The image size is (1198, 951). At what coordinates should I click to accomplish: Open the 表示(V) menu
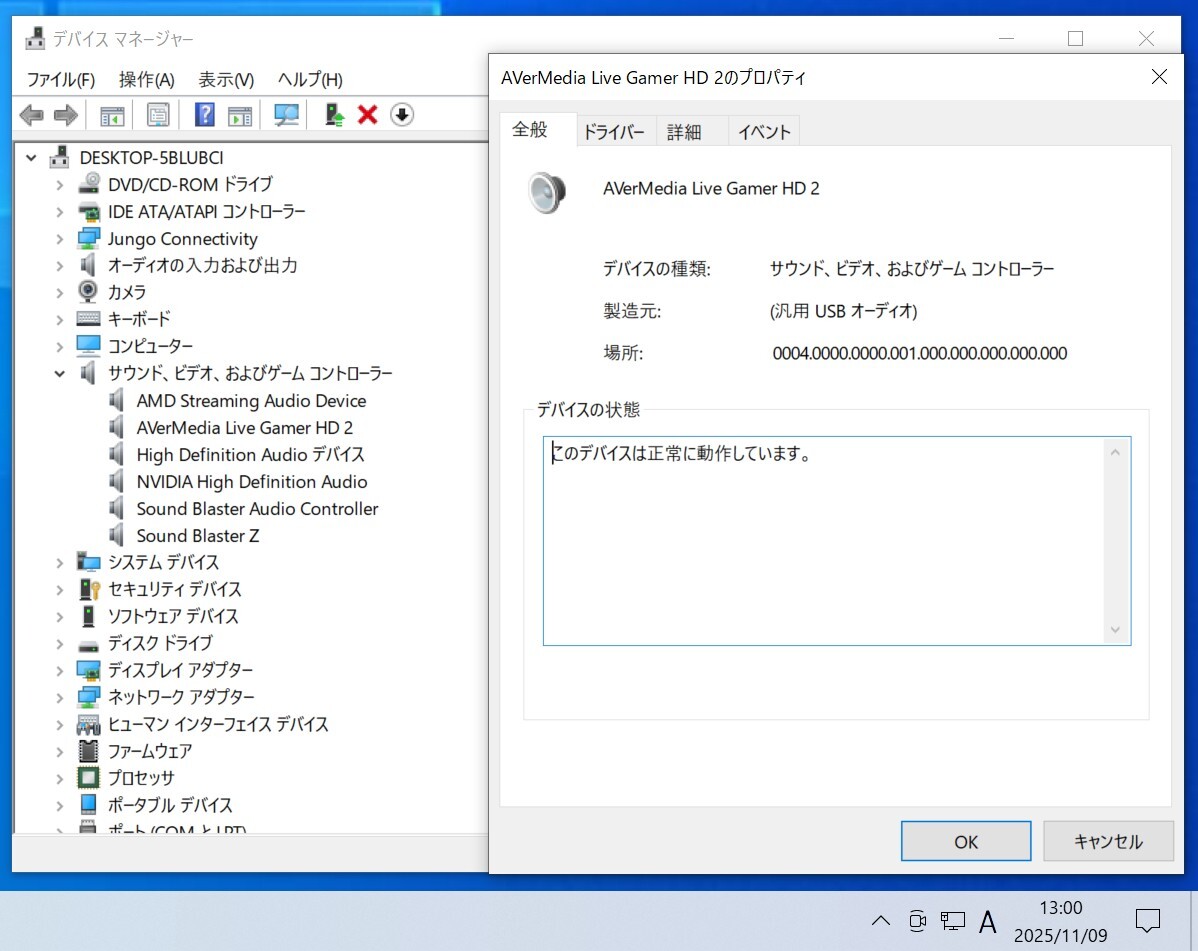pos(226,79)
